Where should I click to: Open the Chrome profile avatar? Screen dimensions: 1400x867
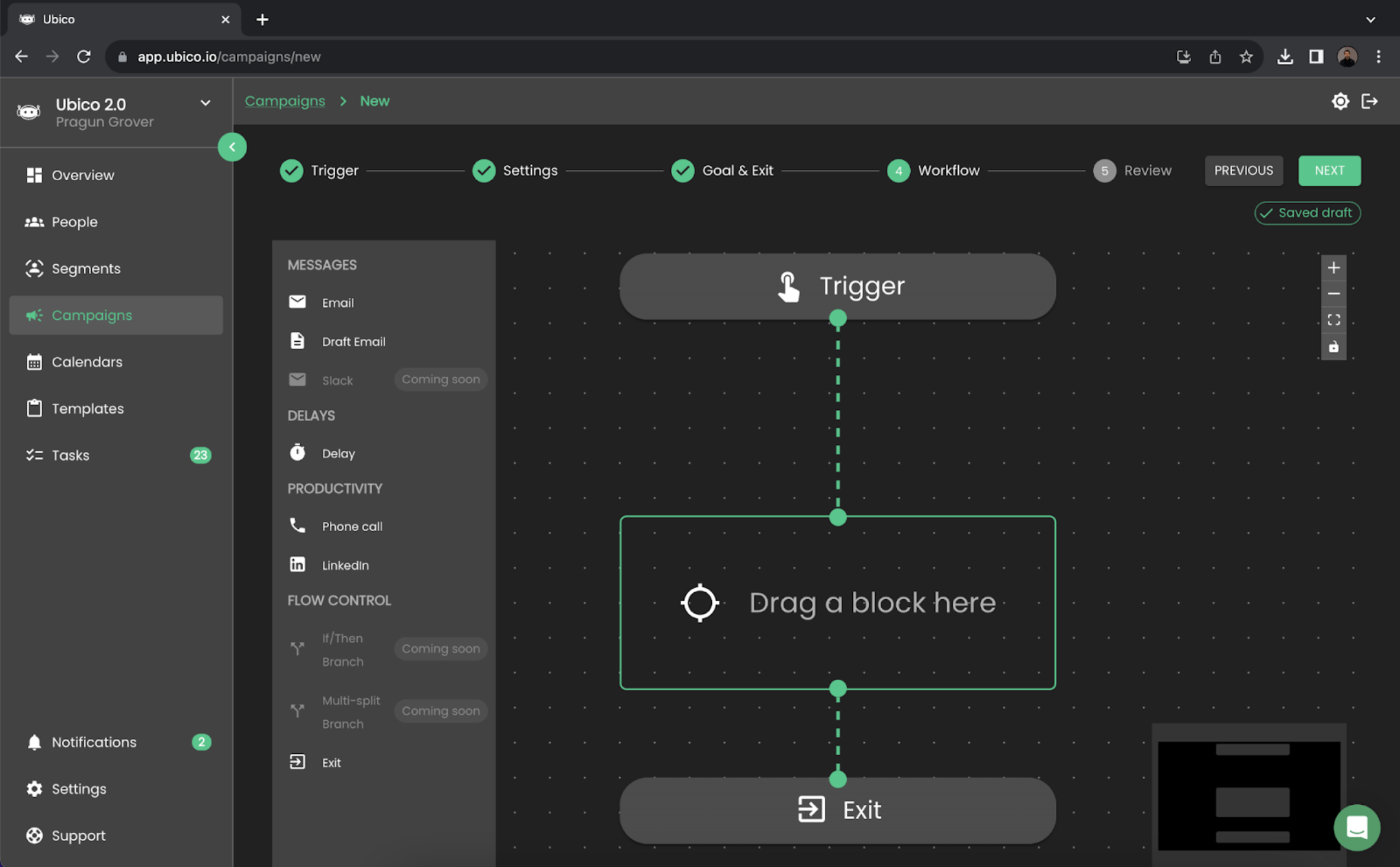tap(1347, 57)
